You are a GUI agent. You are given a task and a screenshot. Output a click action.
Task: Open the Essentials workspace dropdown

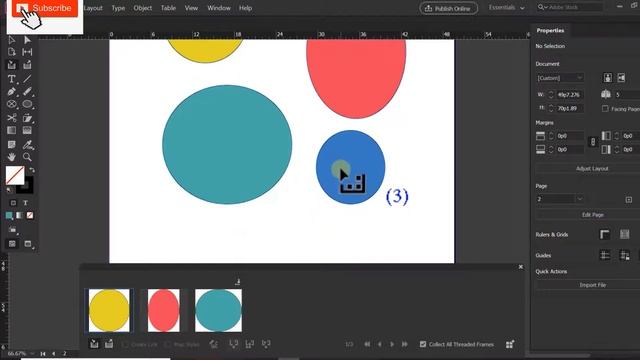click(x=507, y=8)
